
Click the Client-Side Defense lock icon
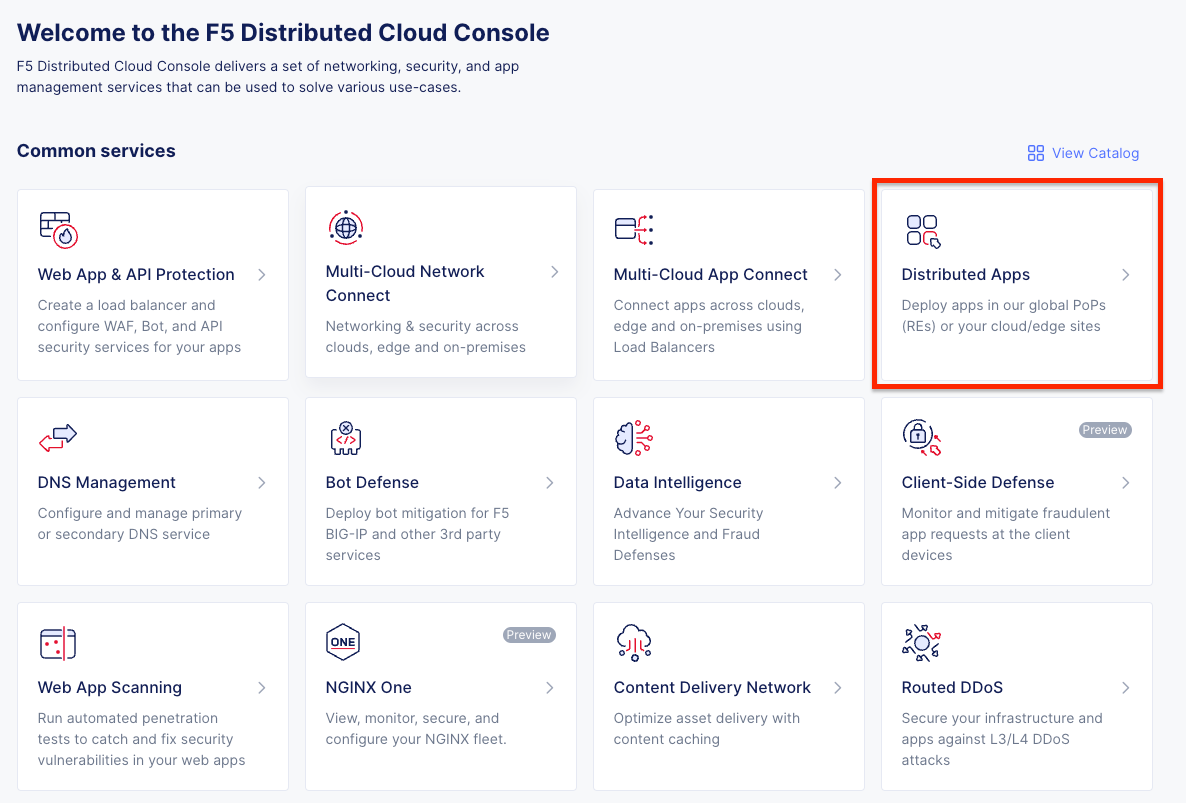pyautogui.click(x=921, y=437)
